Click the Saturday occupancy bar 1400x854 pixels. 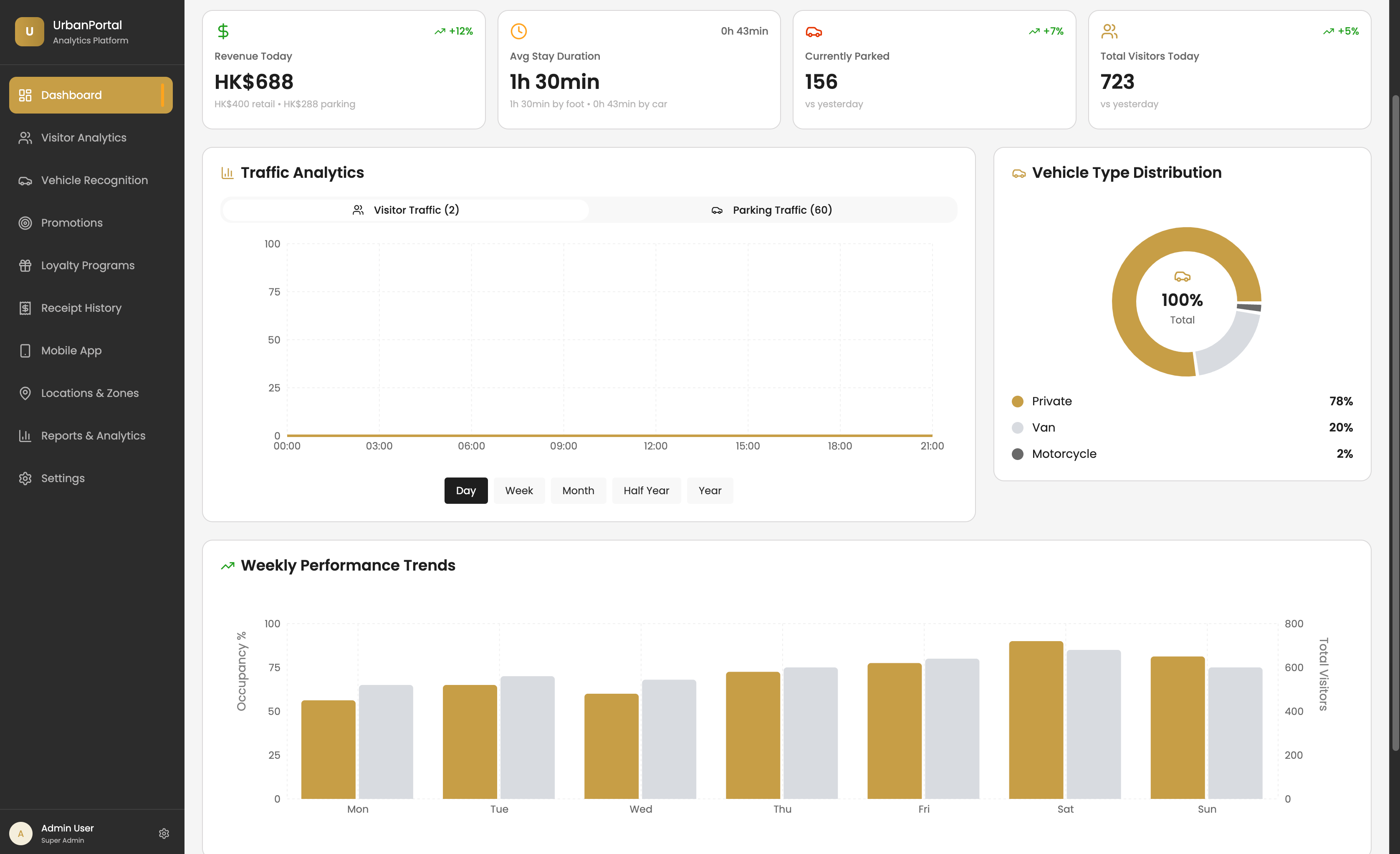tap(1035, 719)
